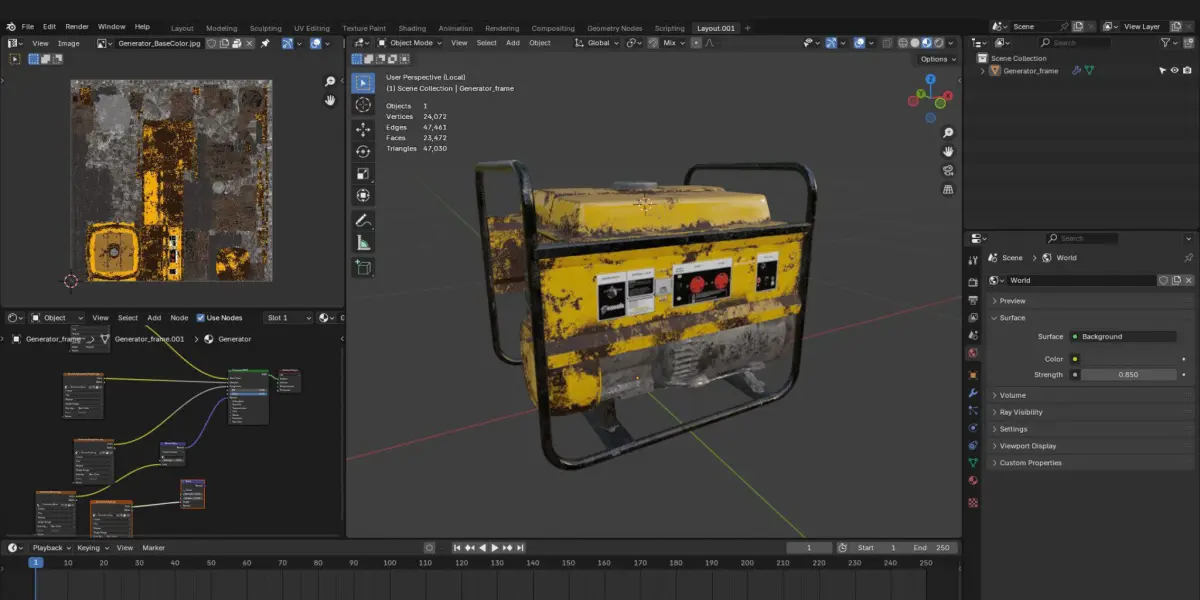The image size is (1200, 600).
Task: Click the play animation button
Action: tap(495, 548)
